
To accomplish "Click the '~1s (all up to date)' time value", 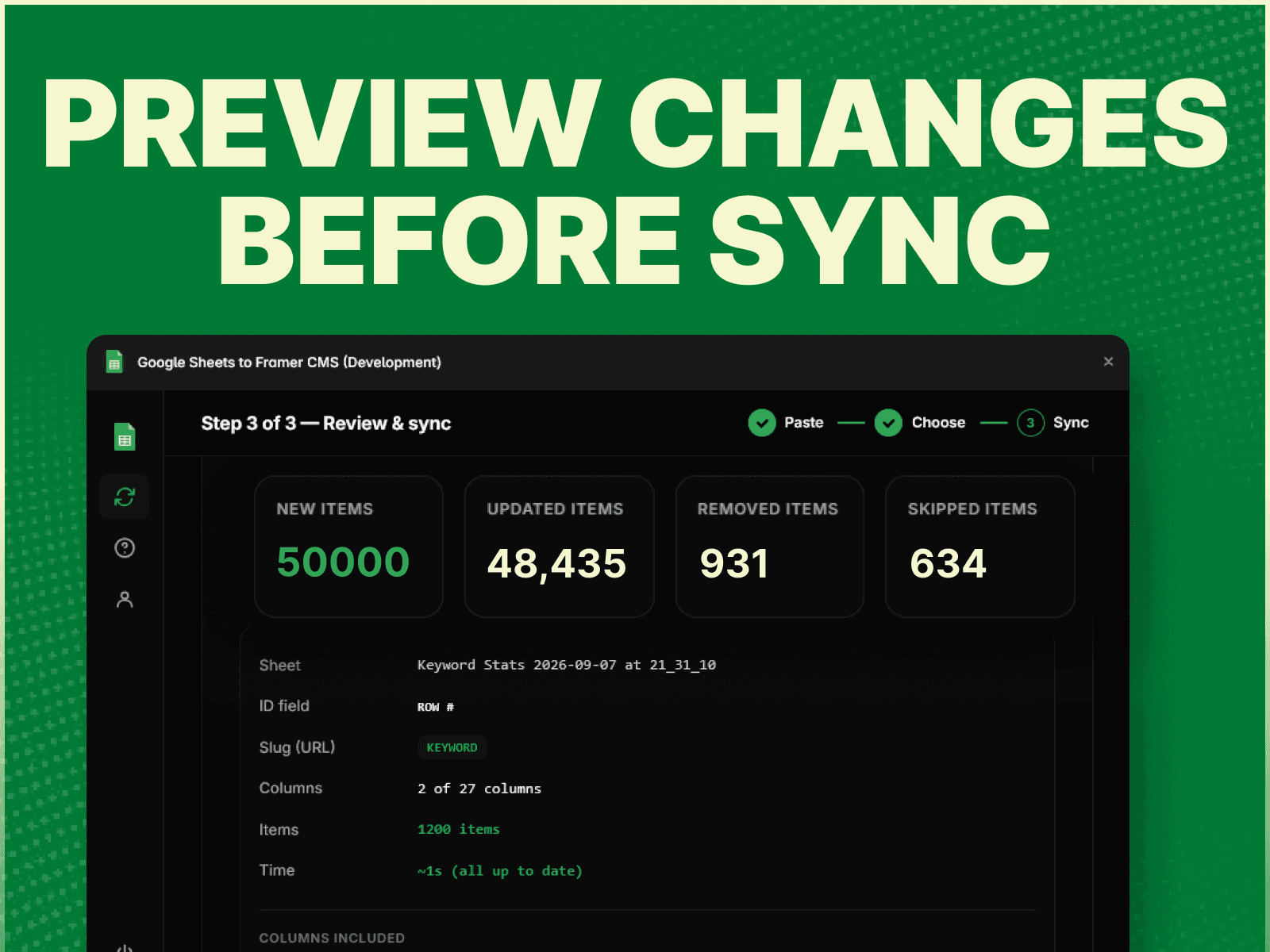I will pyautogui.click(x=500, y=871).
